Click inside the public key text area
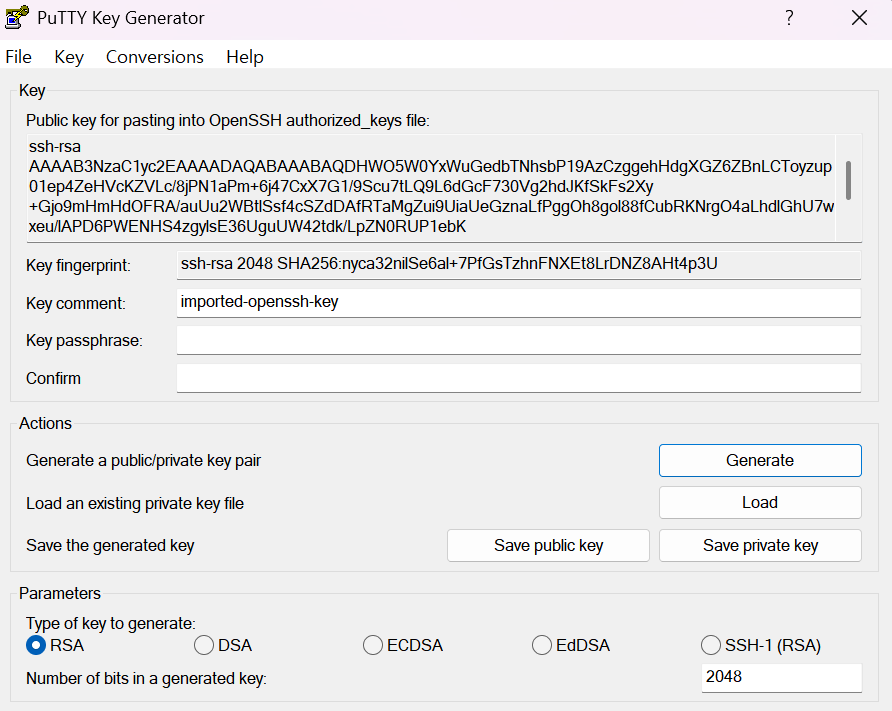The width and height of the screenshot is (892, 711). [431, 187]
